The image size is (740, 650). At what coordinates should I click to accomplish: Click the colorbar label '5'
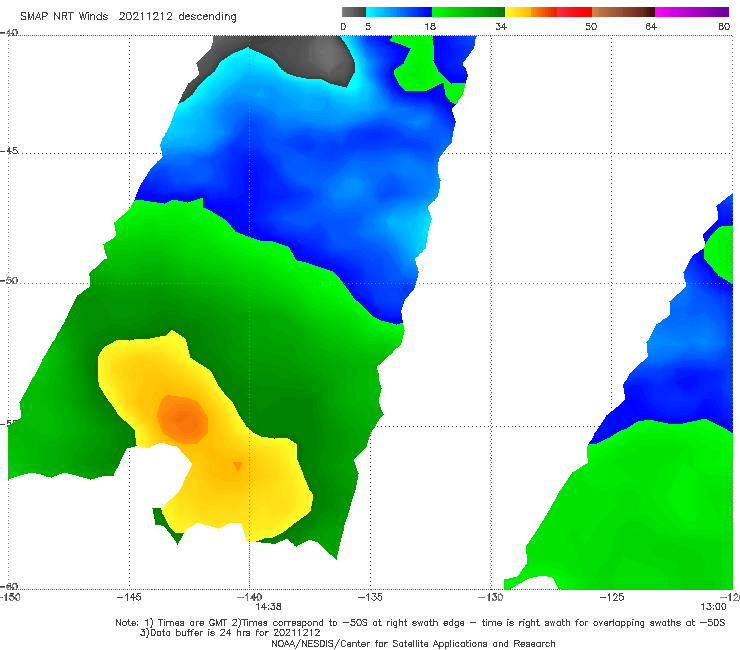368,27
